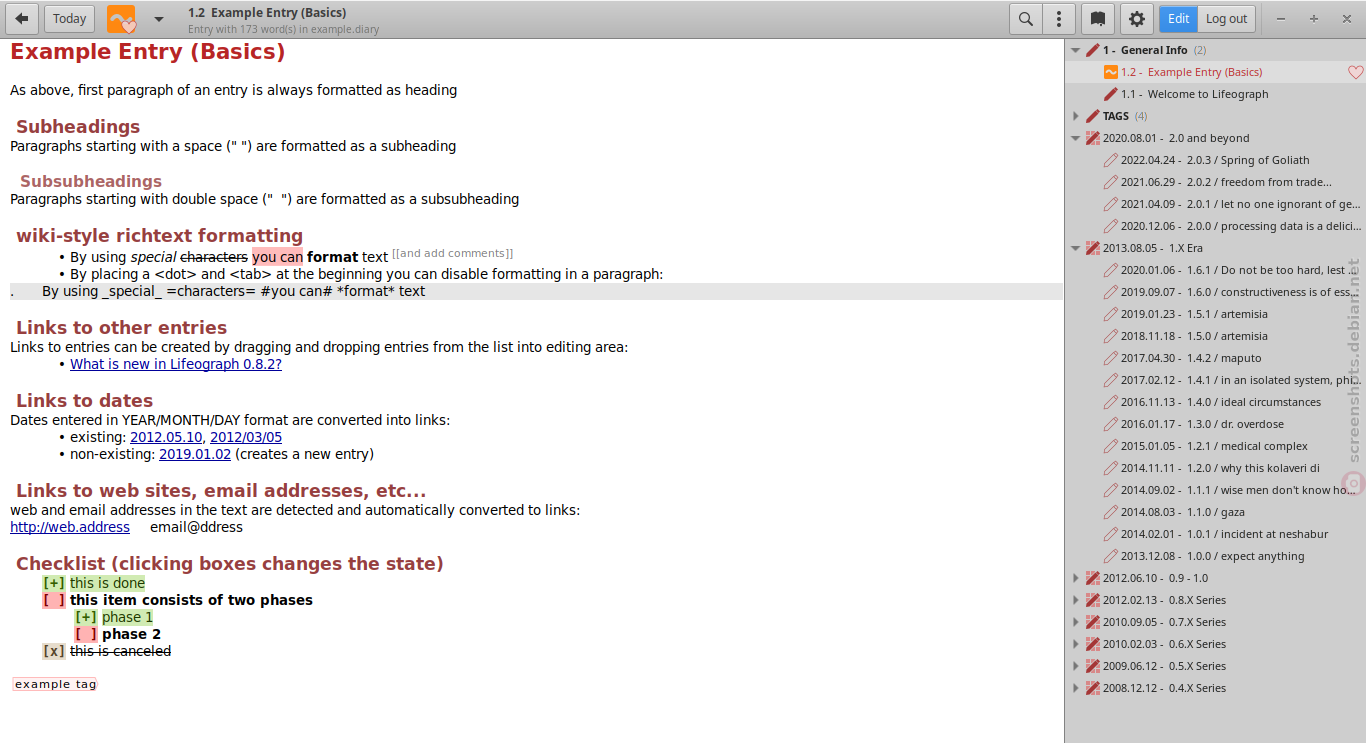Click the orange entry icon in header
This screenshot has width=1366, height=743.
coord(121,19)
